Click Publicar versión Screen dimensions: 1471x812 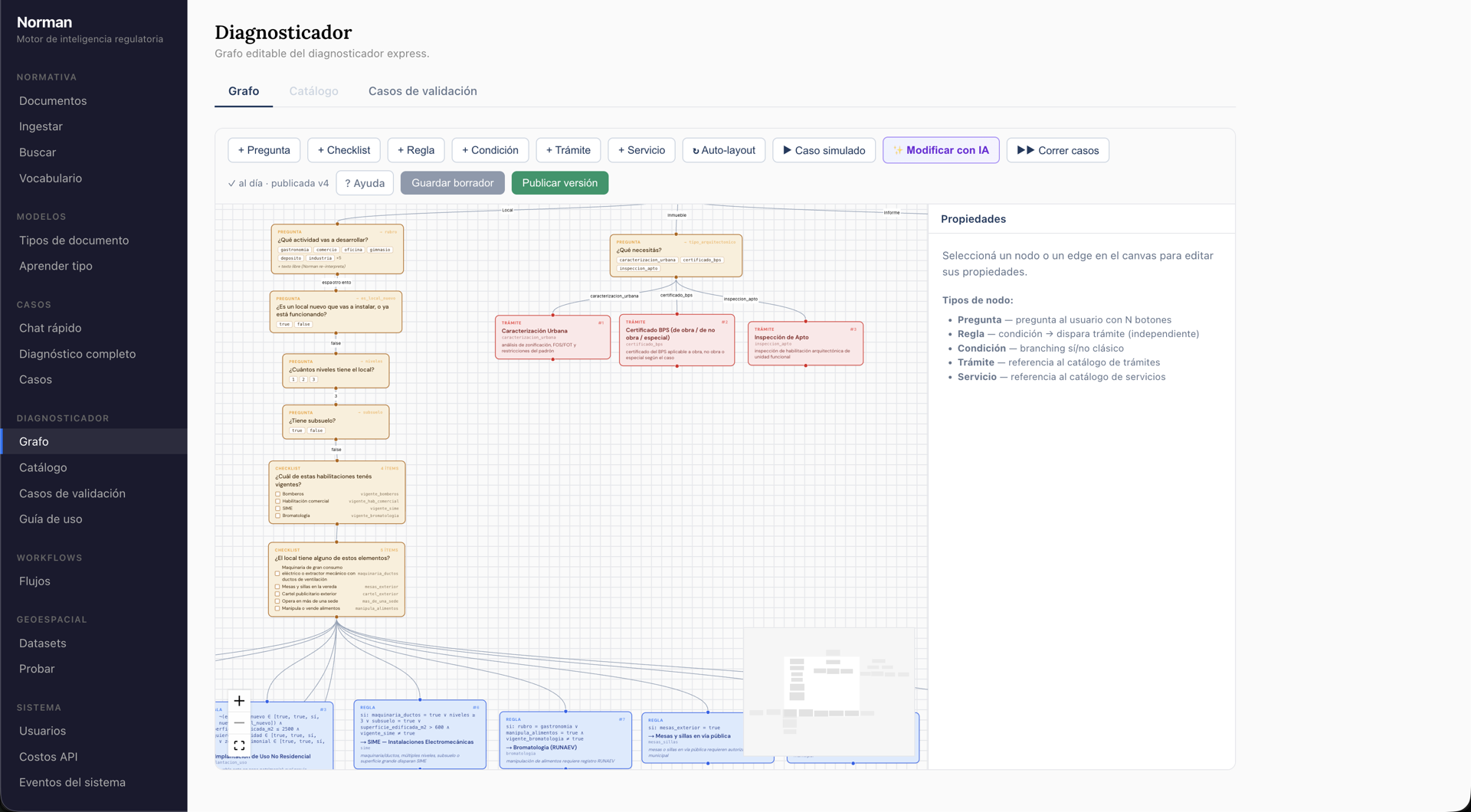(x=560, y=183)
